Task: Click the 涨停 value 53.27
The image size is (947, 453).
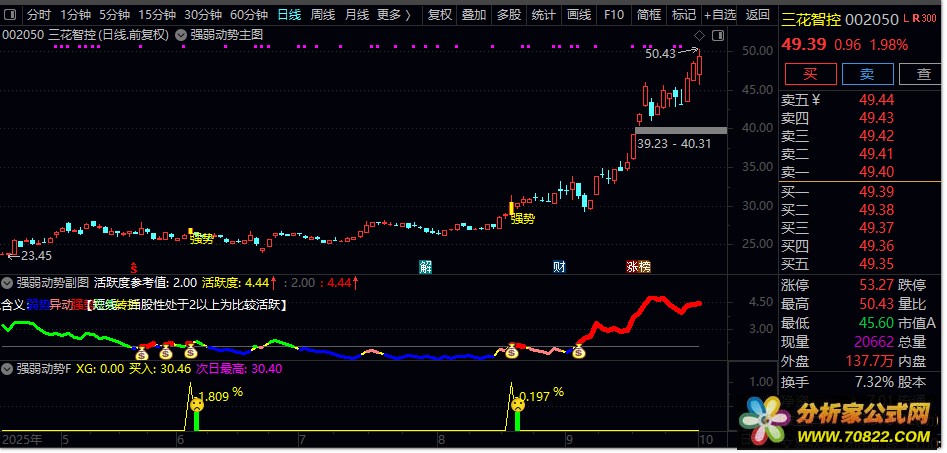Action: [x=876, y=285]
